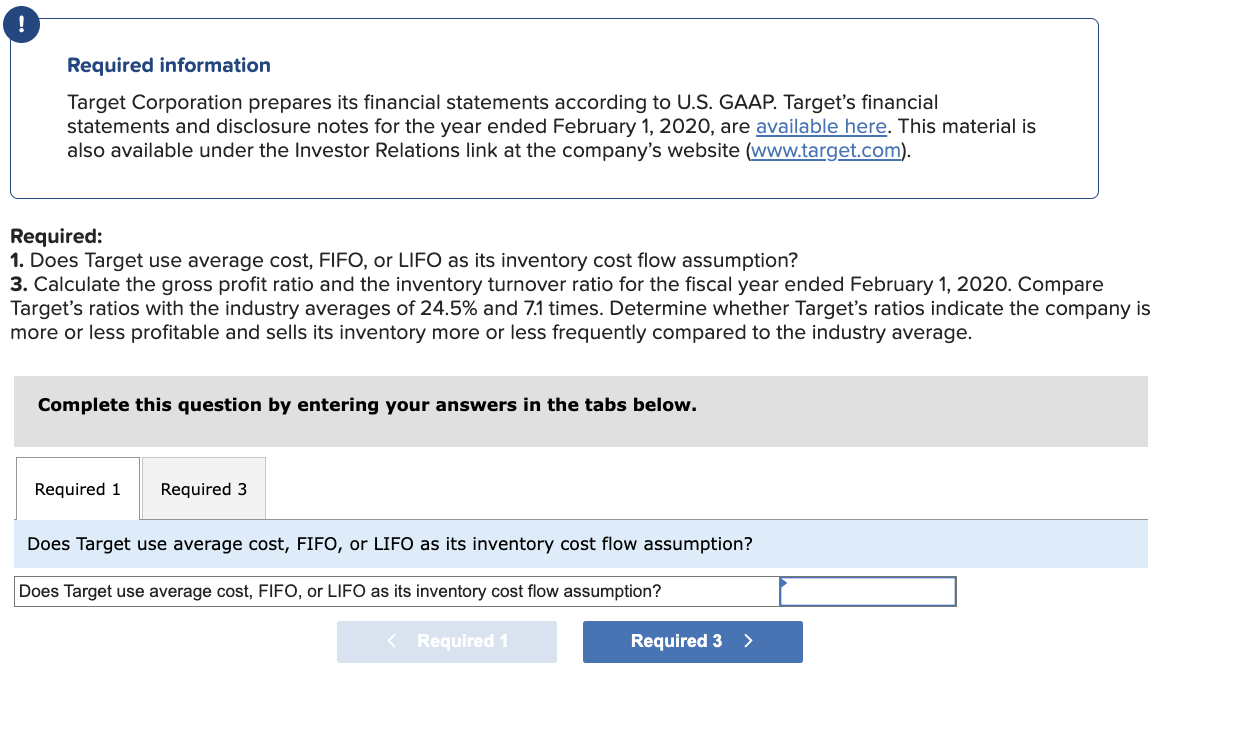Open the answer dropdown for the inventory question
Screen dimensions: 1240x740
[x=866, y=591]
